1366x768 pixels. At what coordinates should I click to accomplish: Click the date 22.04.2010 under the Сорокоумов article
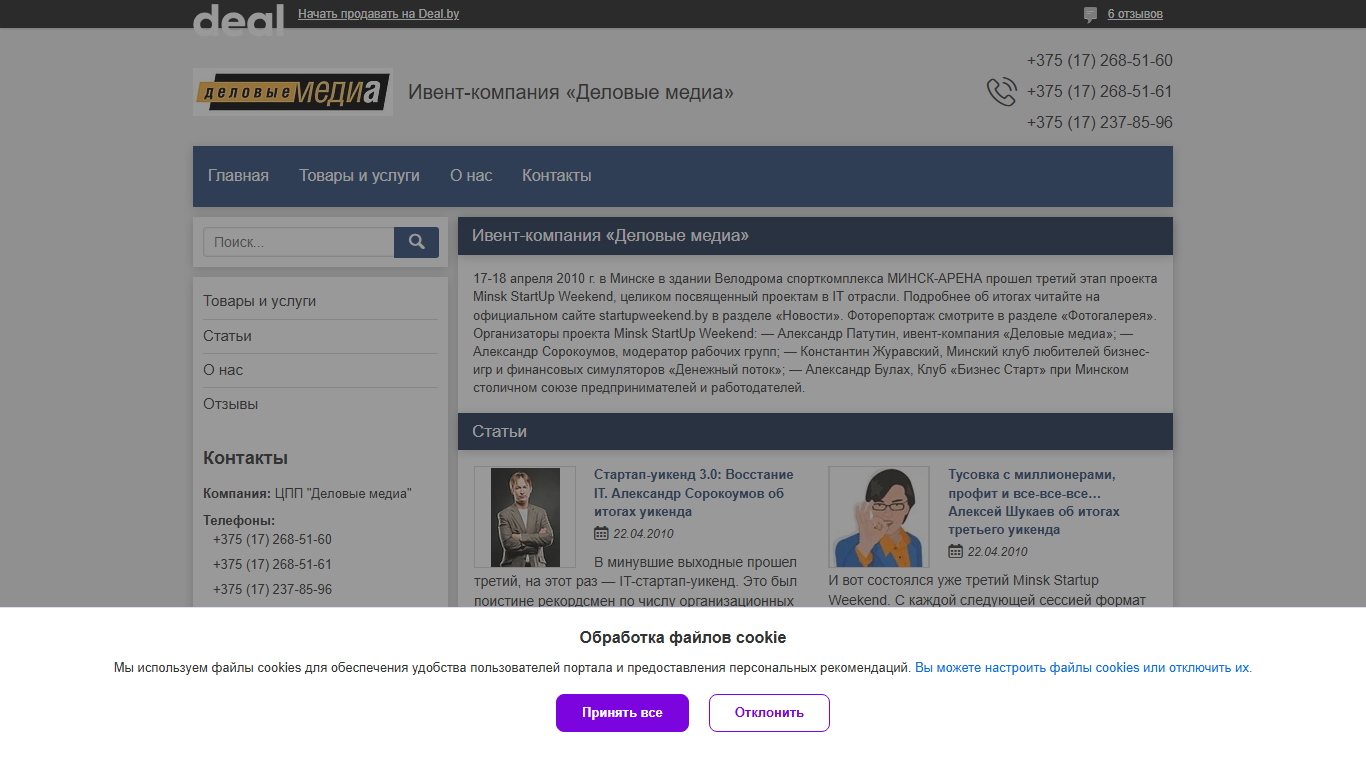(x=643, y=534)
